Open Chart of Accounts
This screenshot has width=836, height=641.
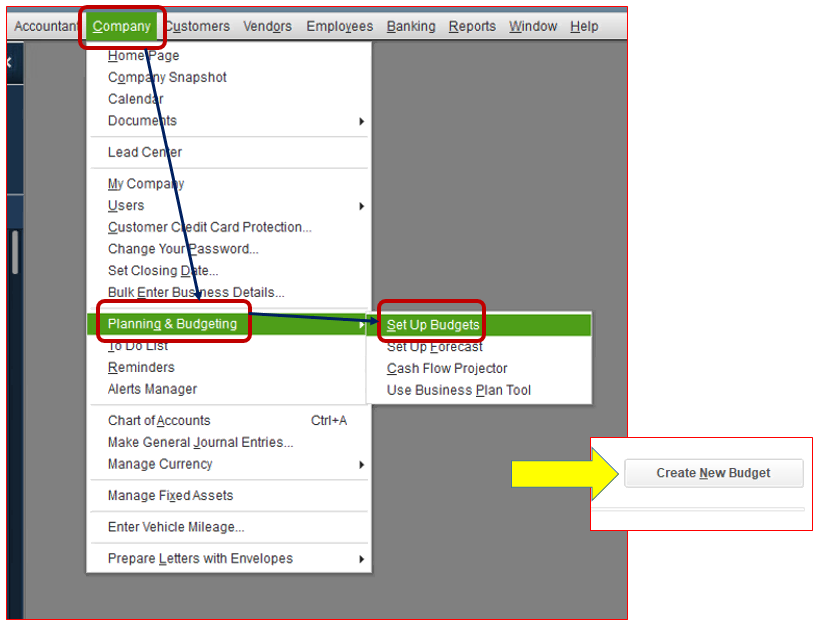click(229, 421)
